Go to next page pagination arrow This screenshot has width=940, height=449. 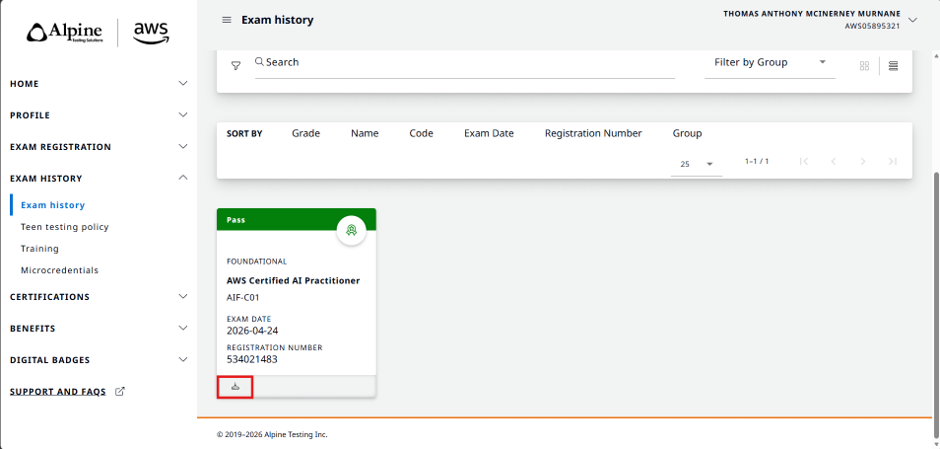[x=863, y=161]
